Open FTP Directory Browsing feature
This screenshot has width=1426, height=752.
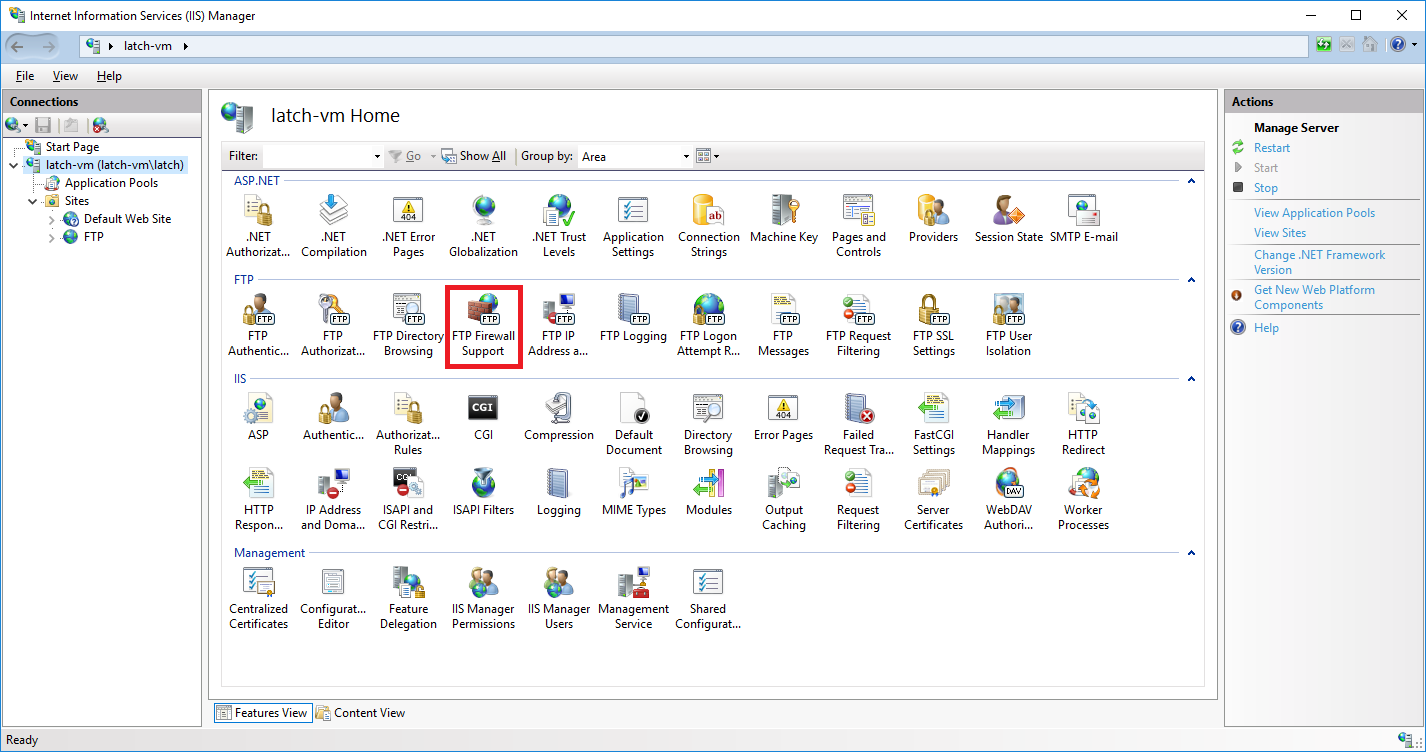(x=408, y=325)
